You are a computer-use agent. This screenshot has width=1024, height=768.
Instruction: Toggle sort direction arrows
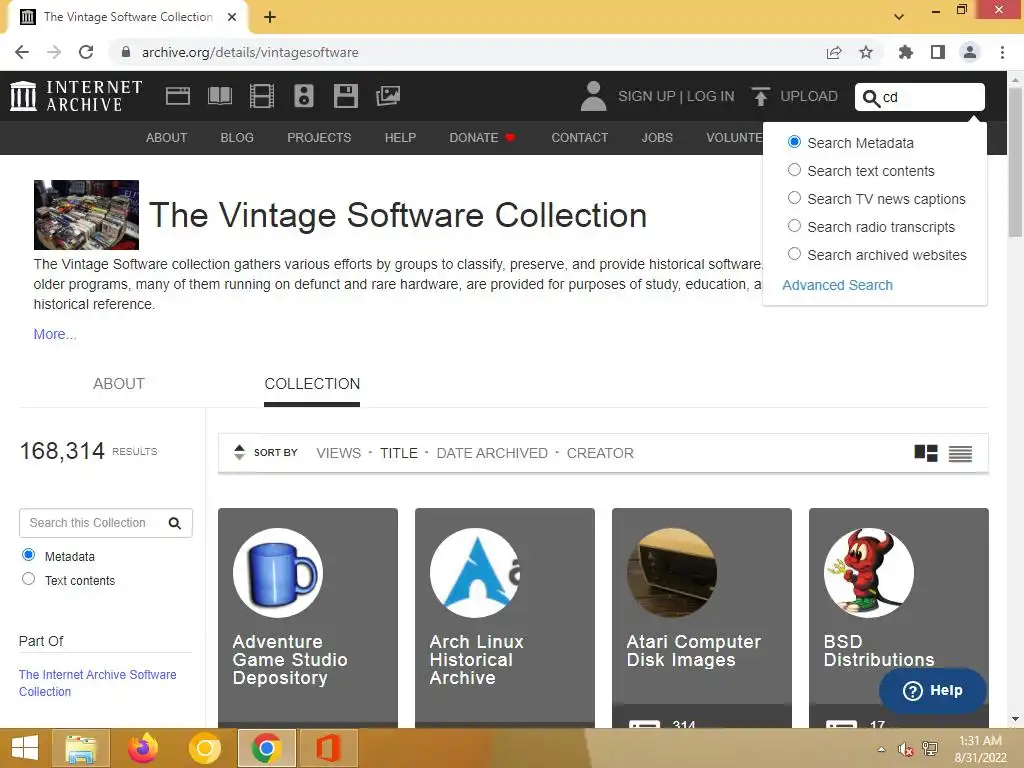point(239,453)
